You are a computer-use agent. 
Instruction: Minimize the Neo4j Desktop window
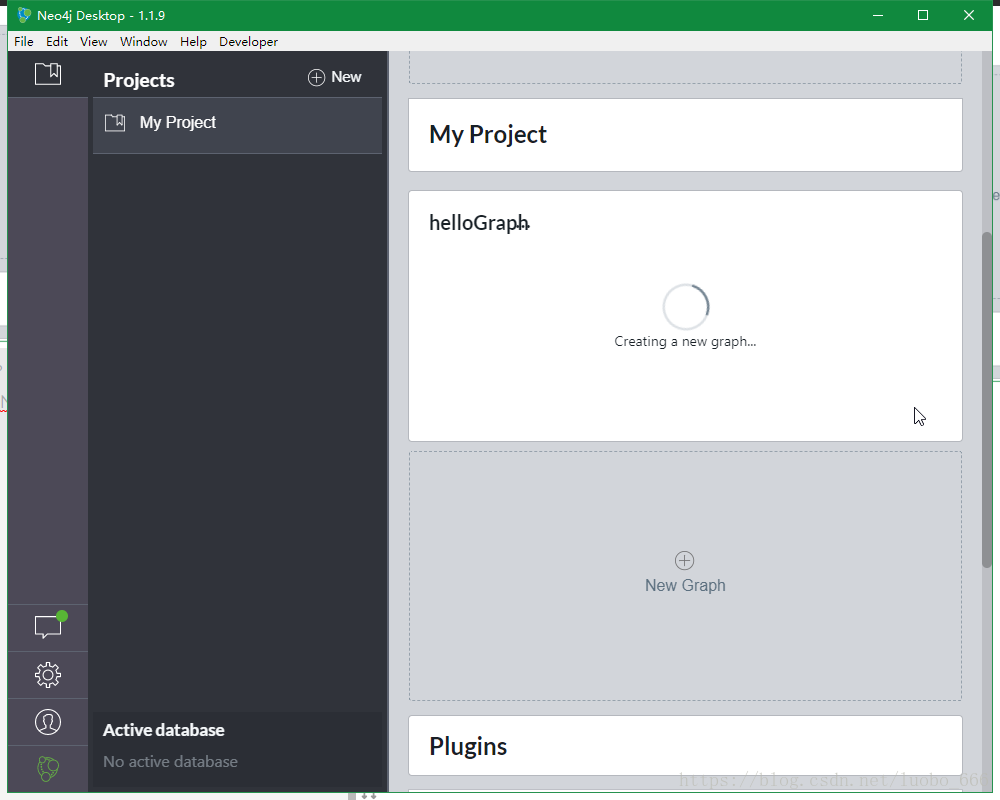pyautogui.click(x=878, y=15)
